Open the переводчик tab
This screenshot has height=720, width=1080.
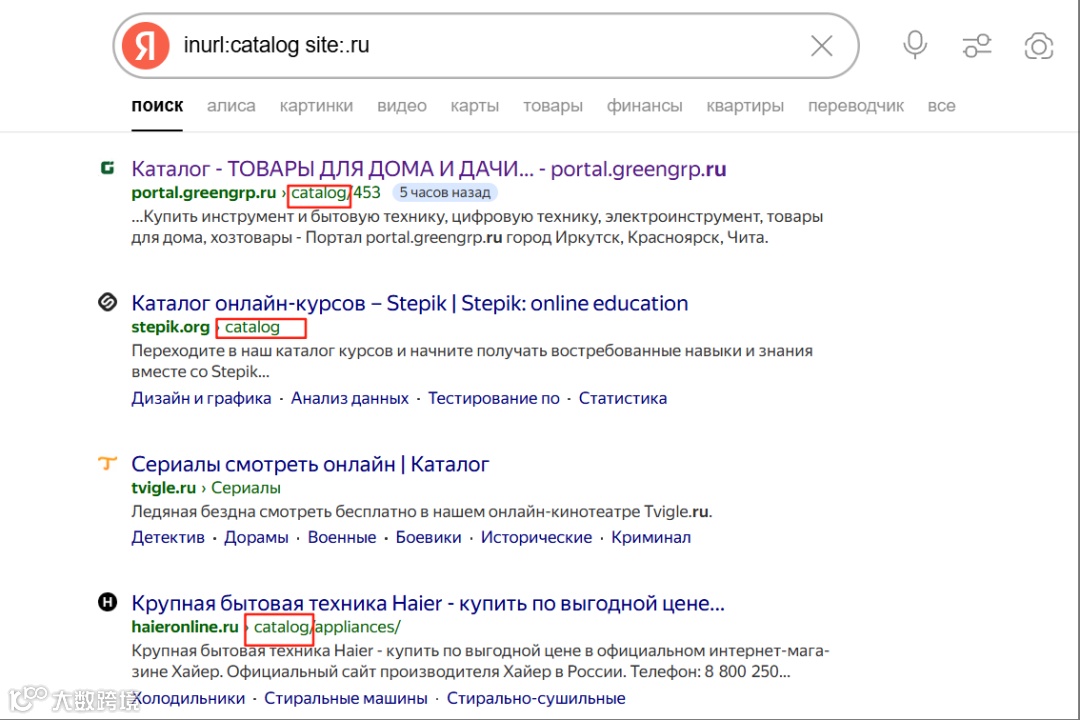click(x=855, y=106)
